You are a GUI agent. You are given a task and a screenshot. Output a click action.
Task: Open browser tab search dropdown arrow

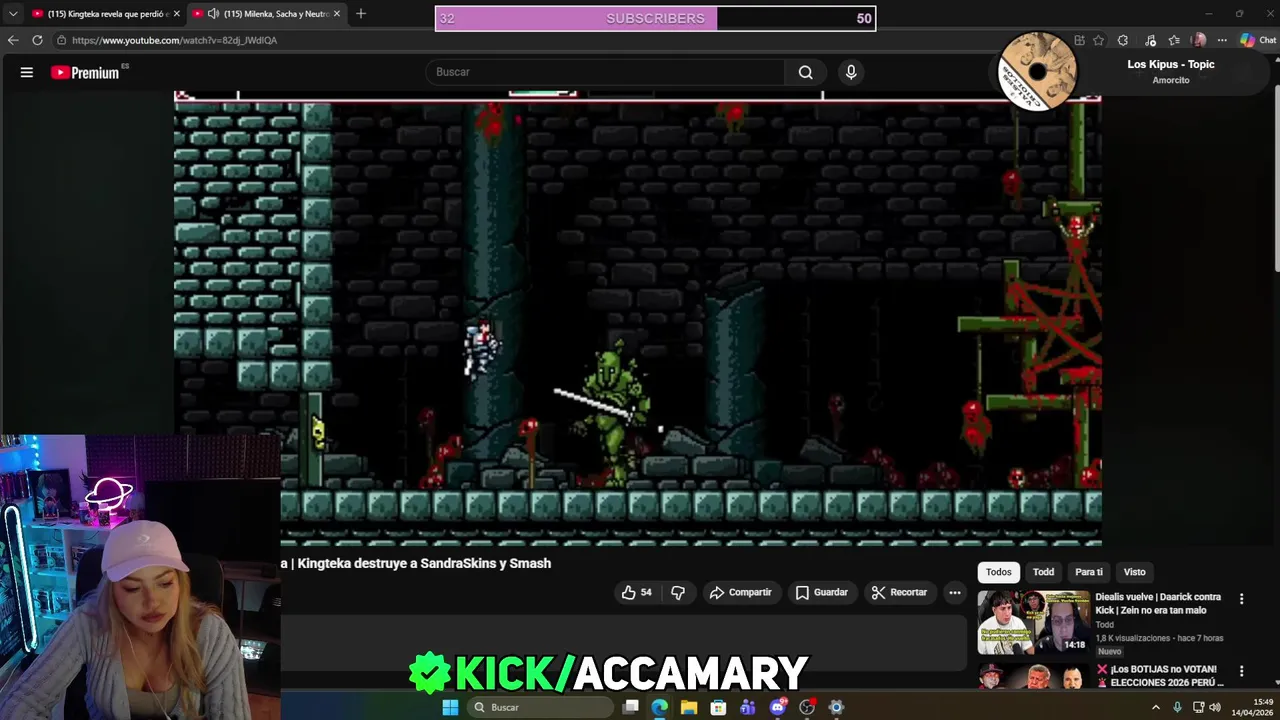[x=13, y=13]
